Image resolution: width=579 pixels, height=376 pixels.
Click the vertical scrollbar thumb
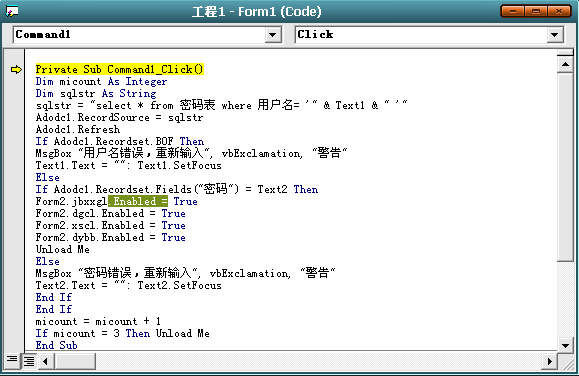565,167
